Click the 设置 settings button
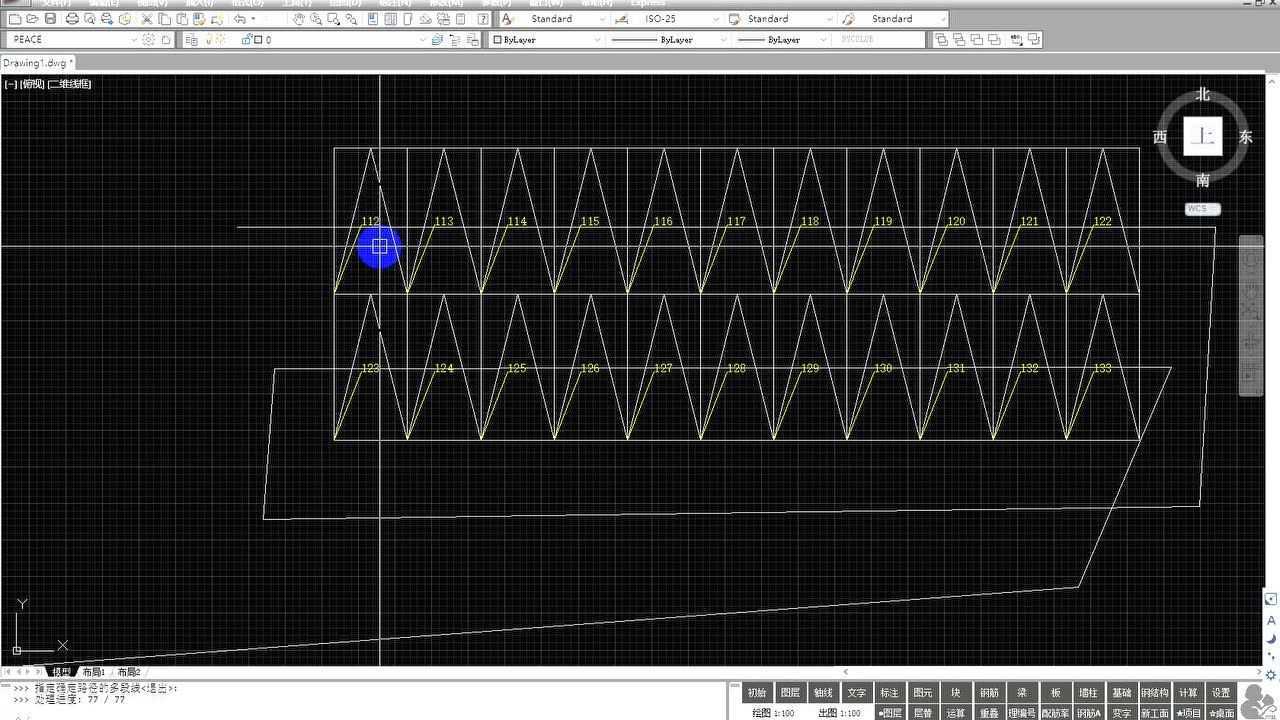Viewport: 1280px width, 720px height. pos(1221,692)
